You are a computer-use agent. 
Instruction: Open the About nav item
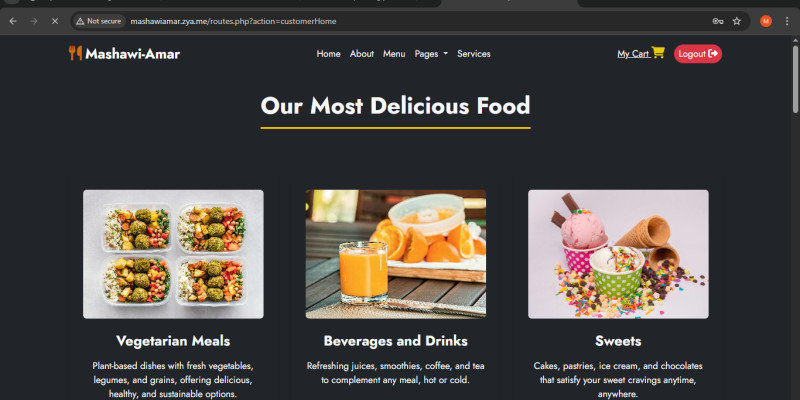point(362,54)
